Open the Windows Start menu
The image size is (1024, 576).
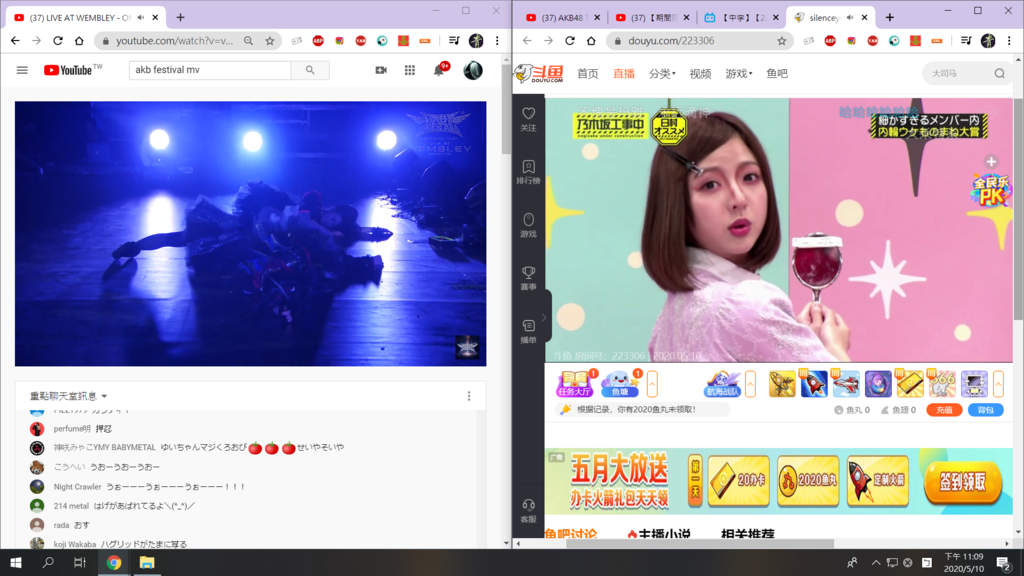16,562
